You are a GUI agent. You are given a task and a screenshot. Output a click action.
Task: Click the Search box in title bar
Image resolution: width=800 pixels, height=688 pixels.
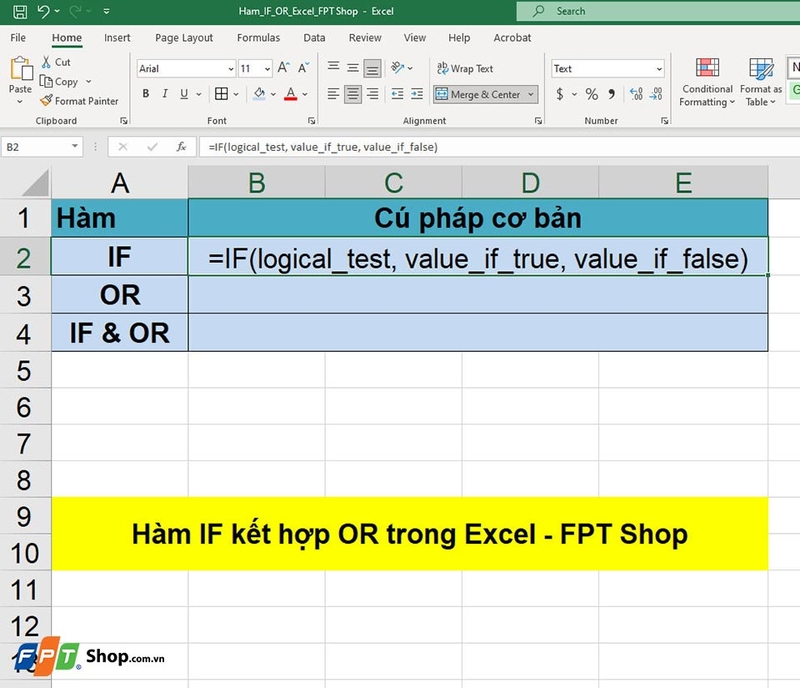point(658,11)
